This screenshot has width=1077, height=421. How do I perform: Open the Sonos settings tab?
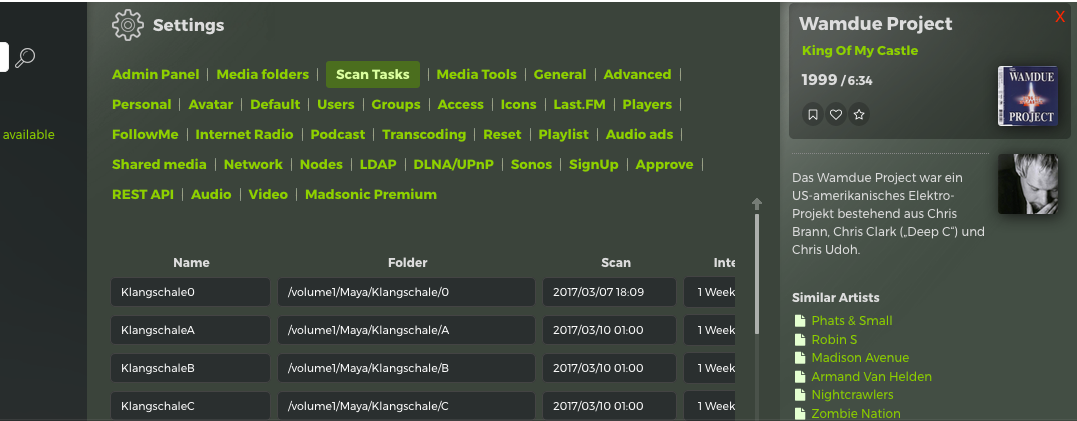pos(531,164)
